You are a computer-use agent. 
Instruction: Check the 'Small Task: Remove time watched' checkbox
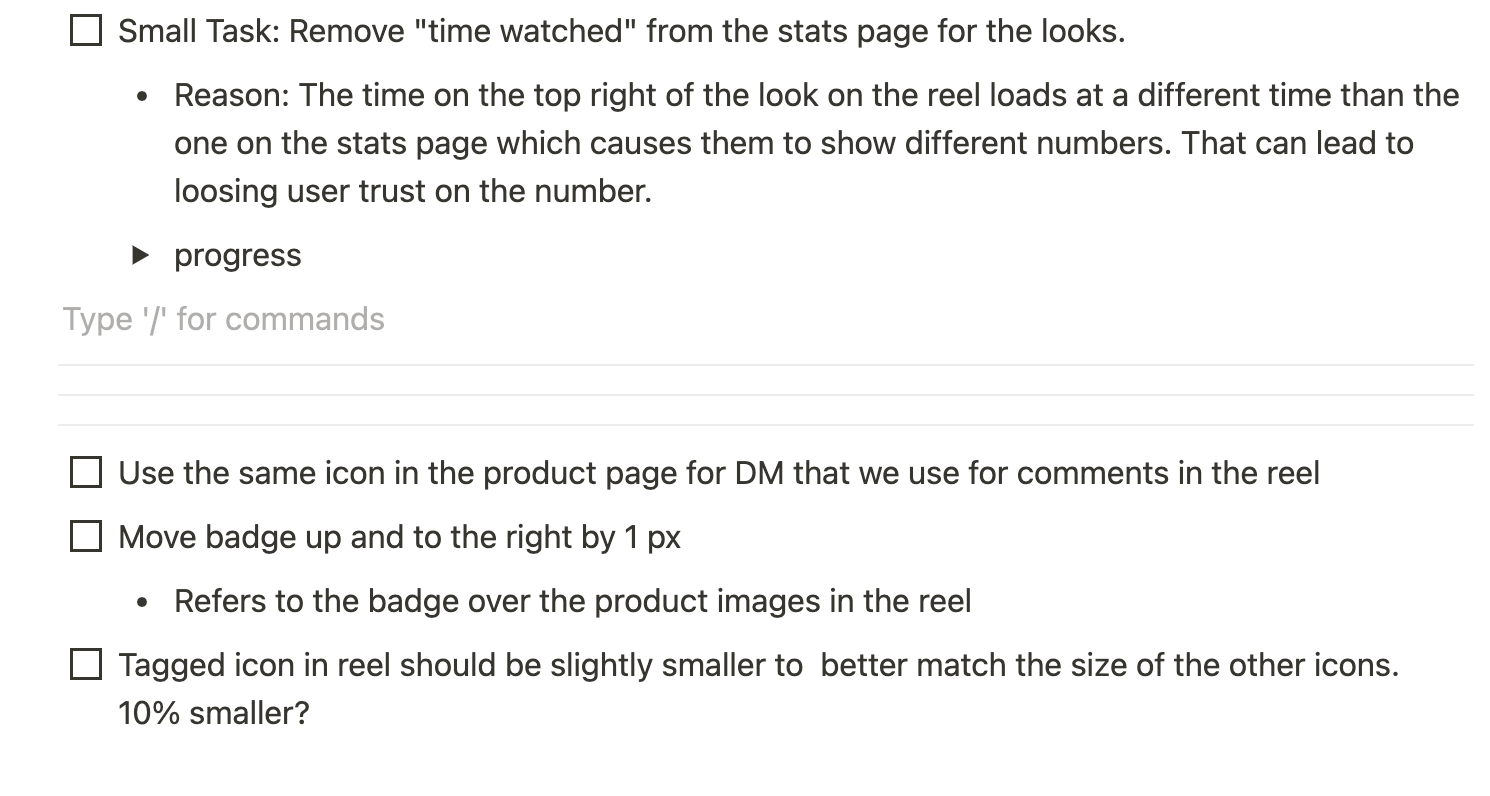[86, 31]
